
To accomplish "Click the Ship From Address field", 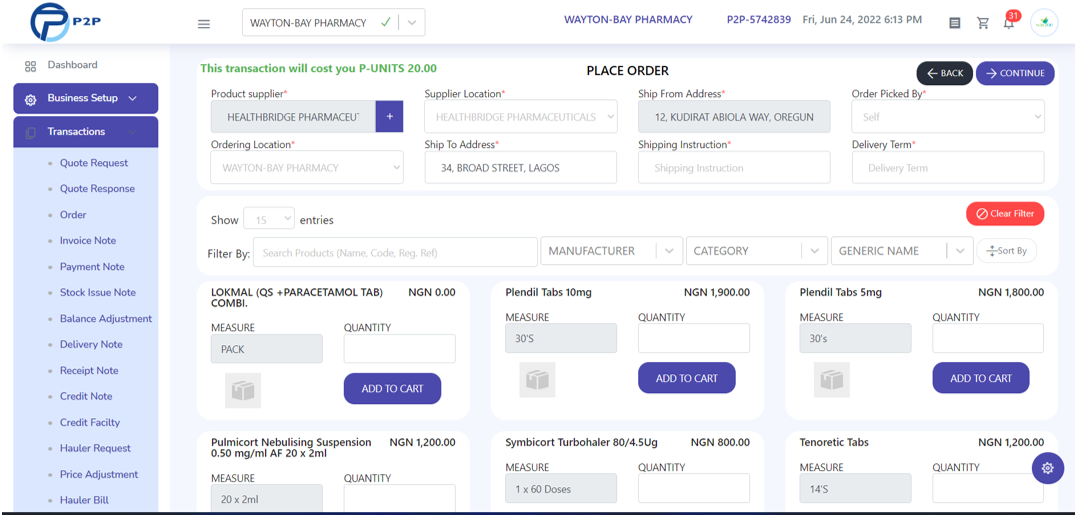I will (x=734, y=117).
